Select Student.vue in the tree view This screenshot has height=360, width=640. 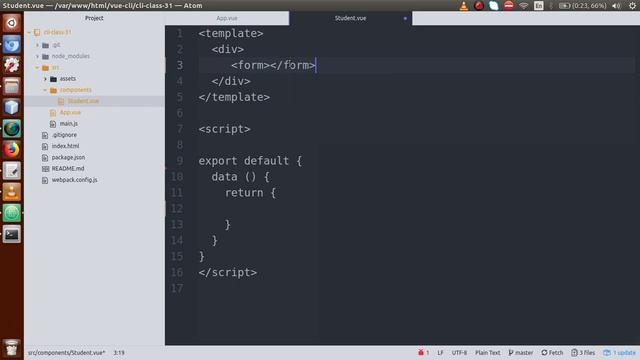83,101
